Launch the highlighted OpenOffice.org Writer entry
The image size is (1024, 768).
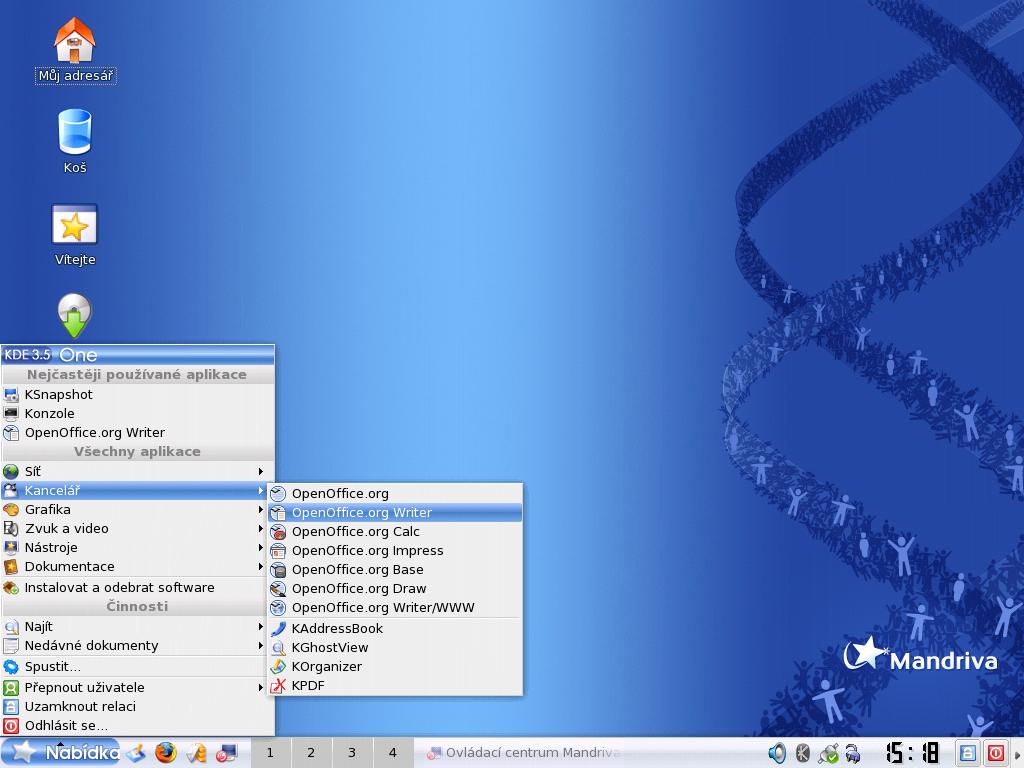[395, 513]
